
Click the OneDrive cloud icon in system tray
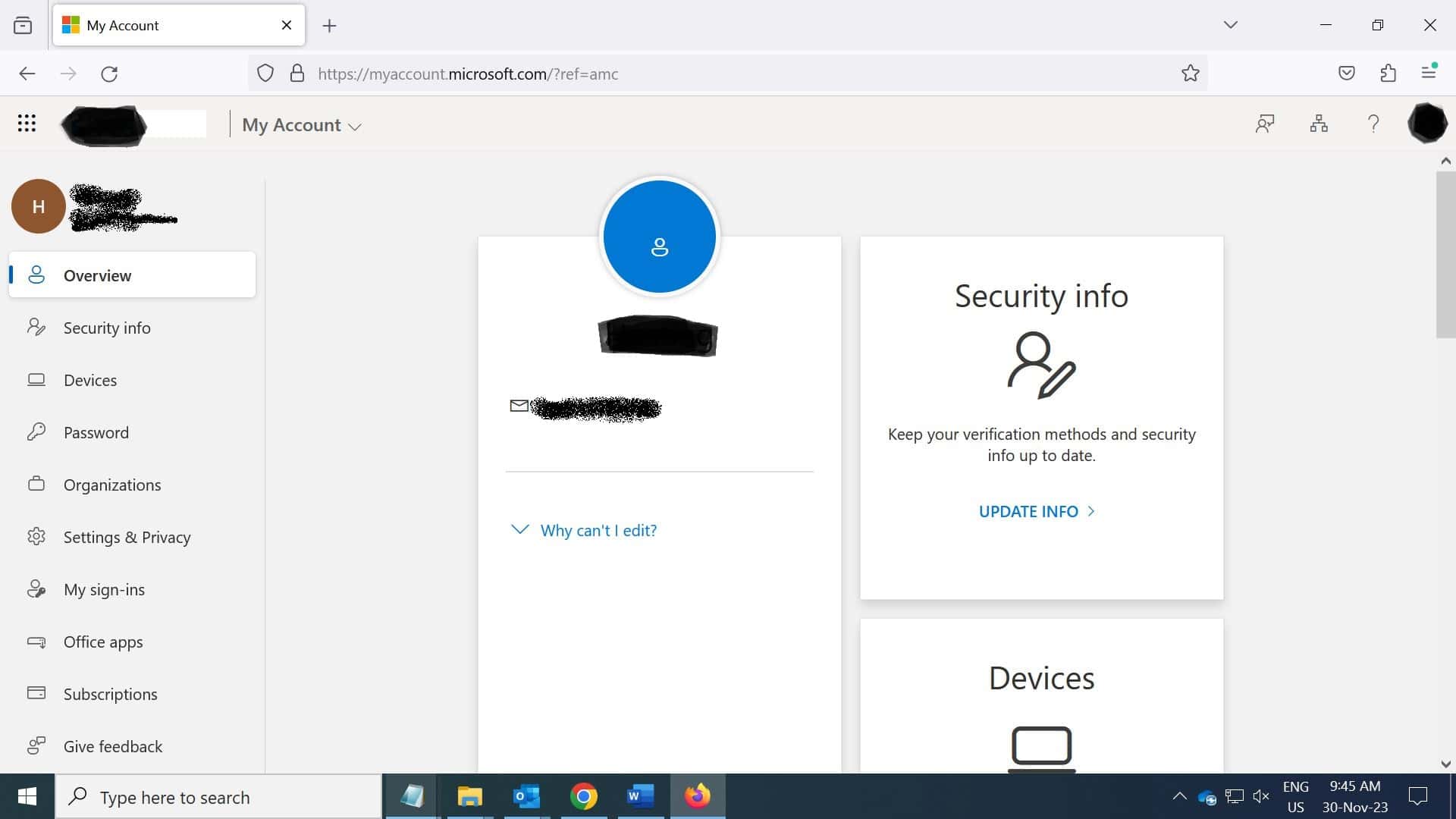point(1207,797)
